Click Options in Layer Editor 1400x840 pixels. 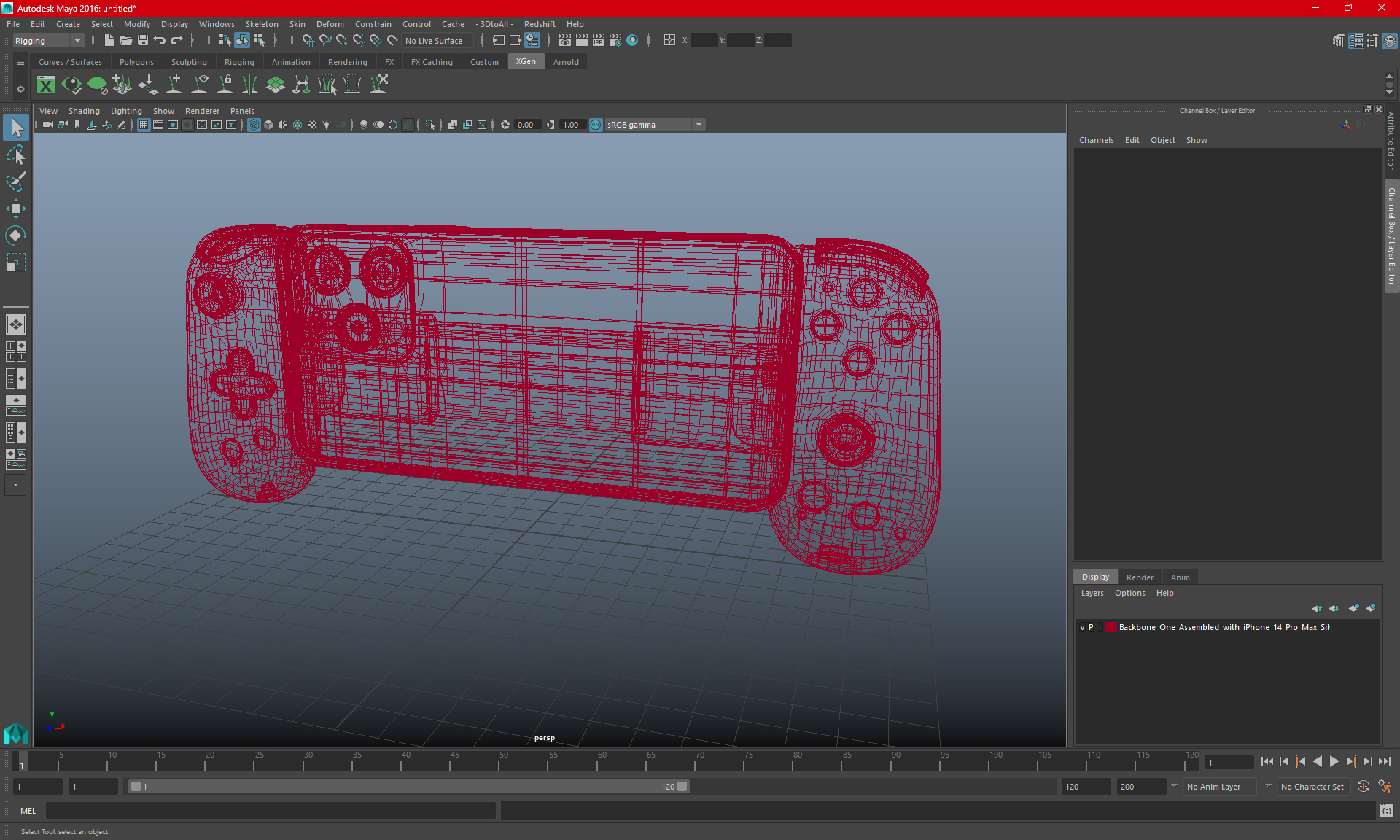tap(1129, 593)
